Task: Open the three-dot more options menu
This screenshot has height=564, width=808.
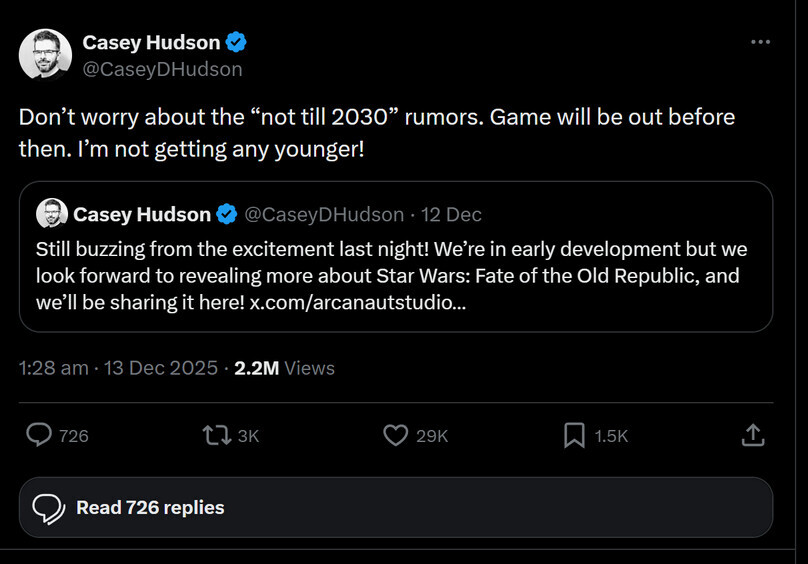Action: 760,42
